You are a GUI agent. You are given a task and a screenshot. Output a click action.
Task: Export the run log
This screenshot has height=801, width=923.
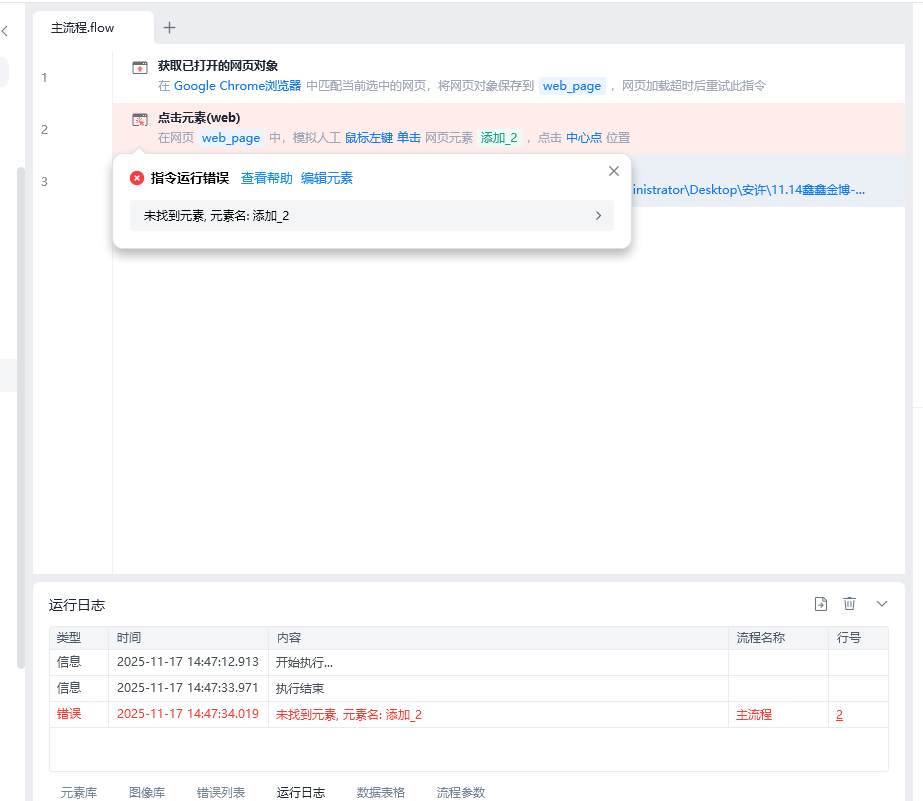click(x=821, y=604)
